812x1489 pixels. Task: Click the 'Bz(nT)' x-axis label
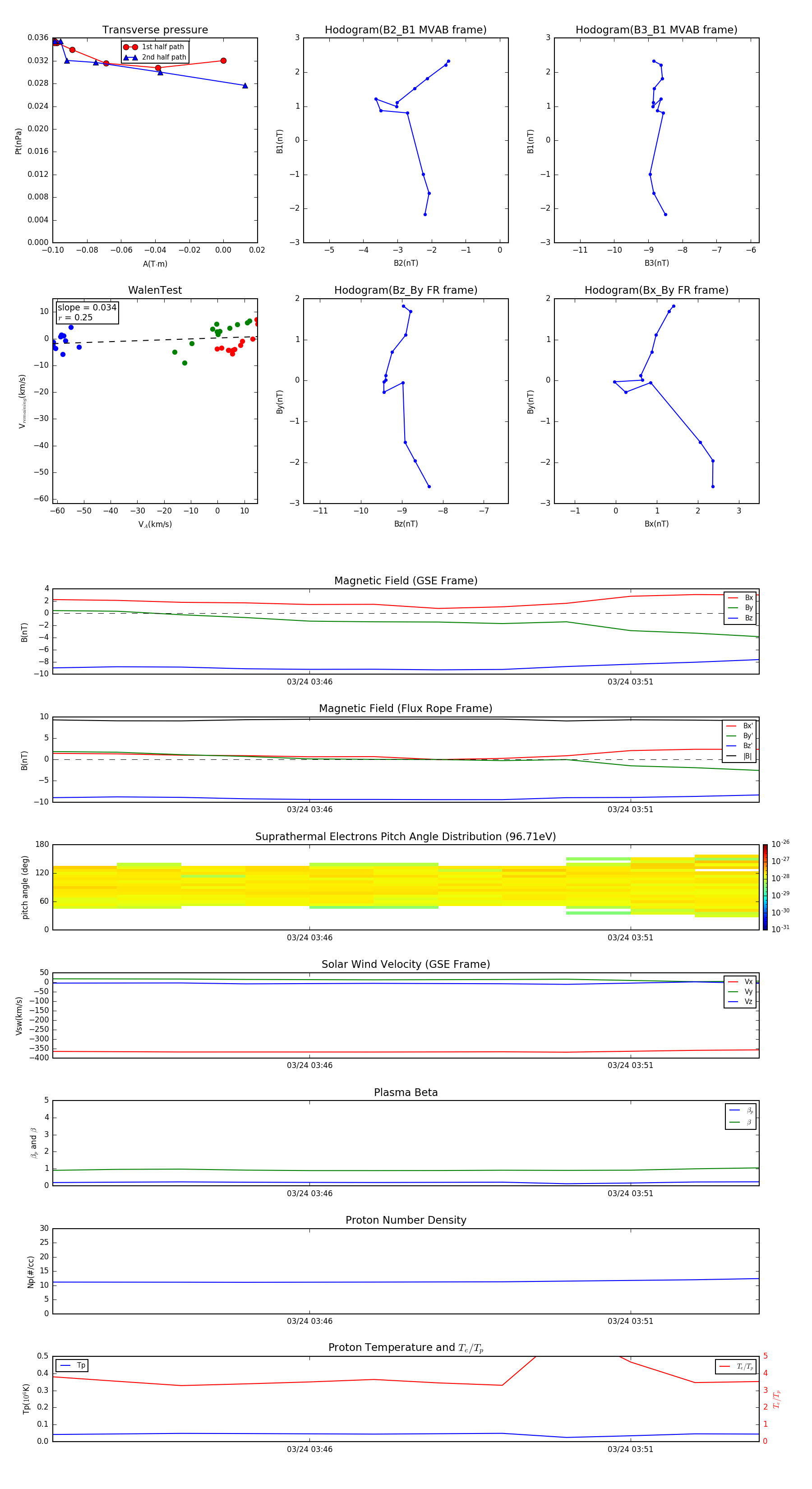click(x=406, y=524)
